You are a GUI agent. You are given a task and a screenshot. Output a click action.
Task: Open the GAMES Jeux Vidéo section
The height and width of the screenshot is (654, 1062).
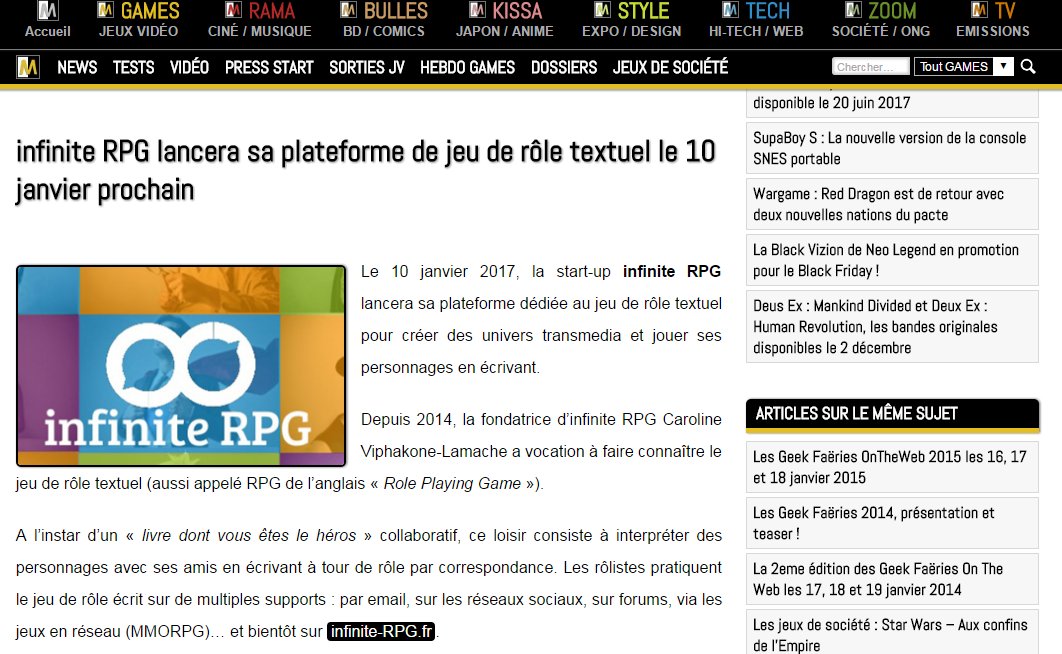138,20
